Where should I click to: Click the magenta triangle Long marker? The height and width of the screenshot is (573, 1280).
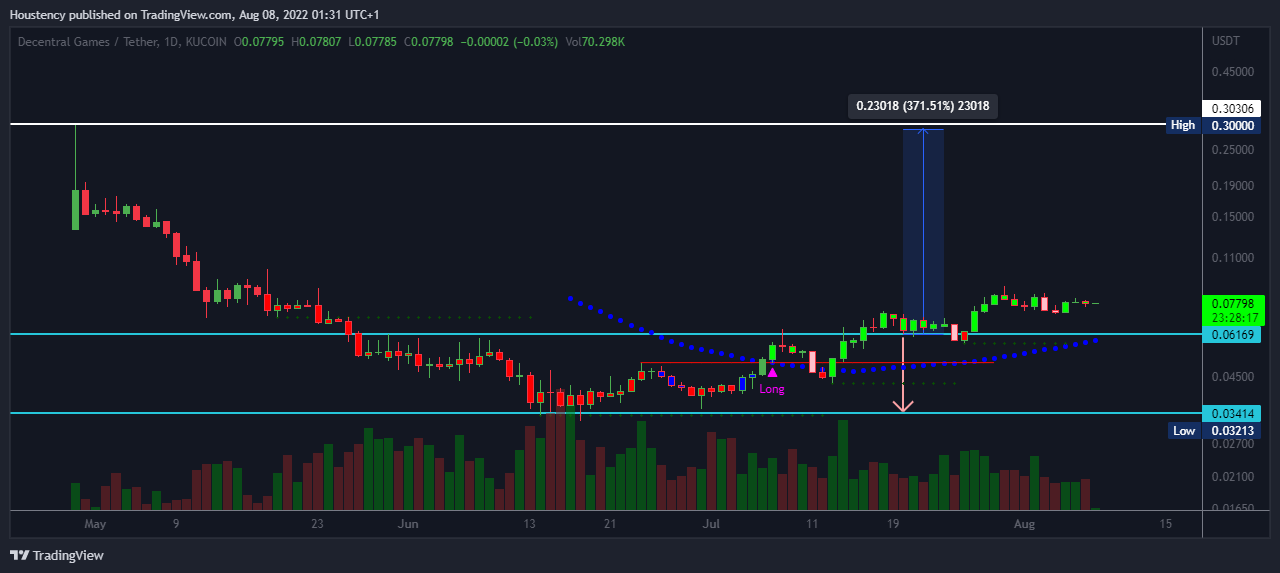click(772, 372)
